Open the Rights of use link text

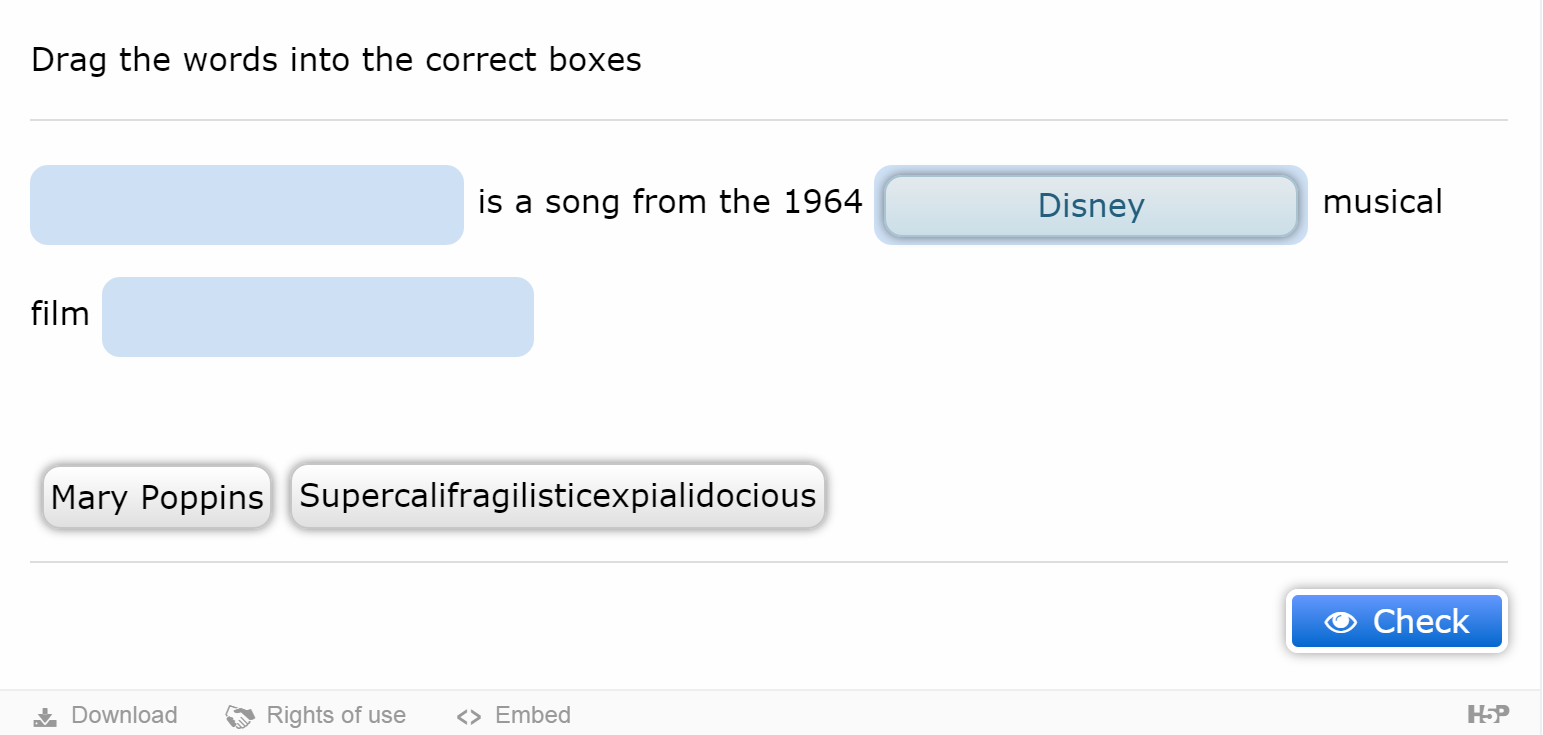coord(336,716)
